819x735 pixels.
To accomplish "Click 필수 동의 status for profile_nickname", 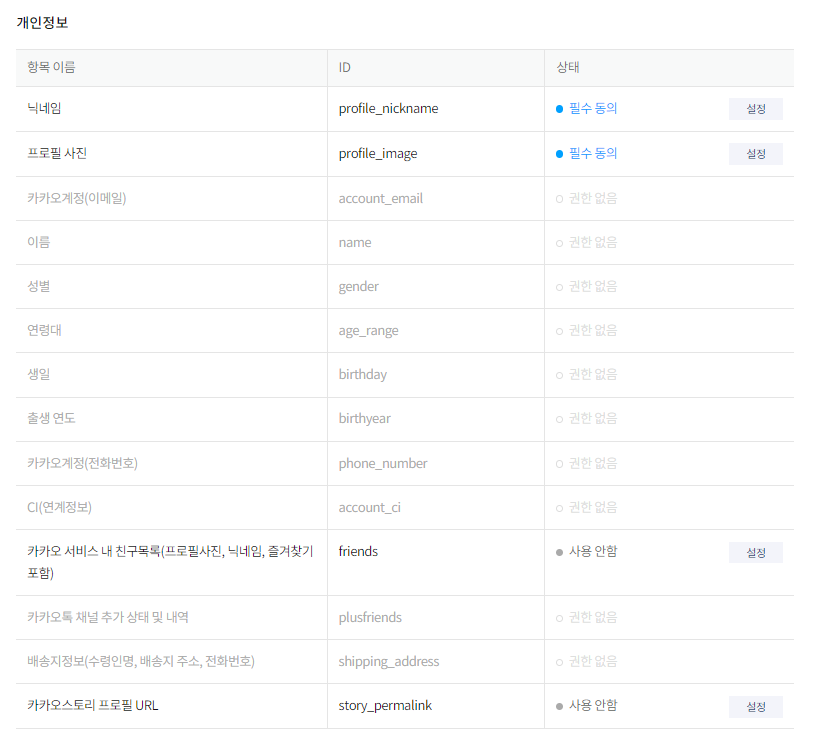I will tap(587, 108).
